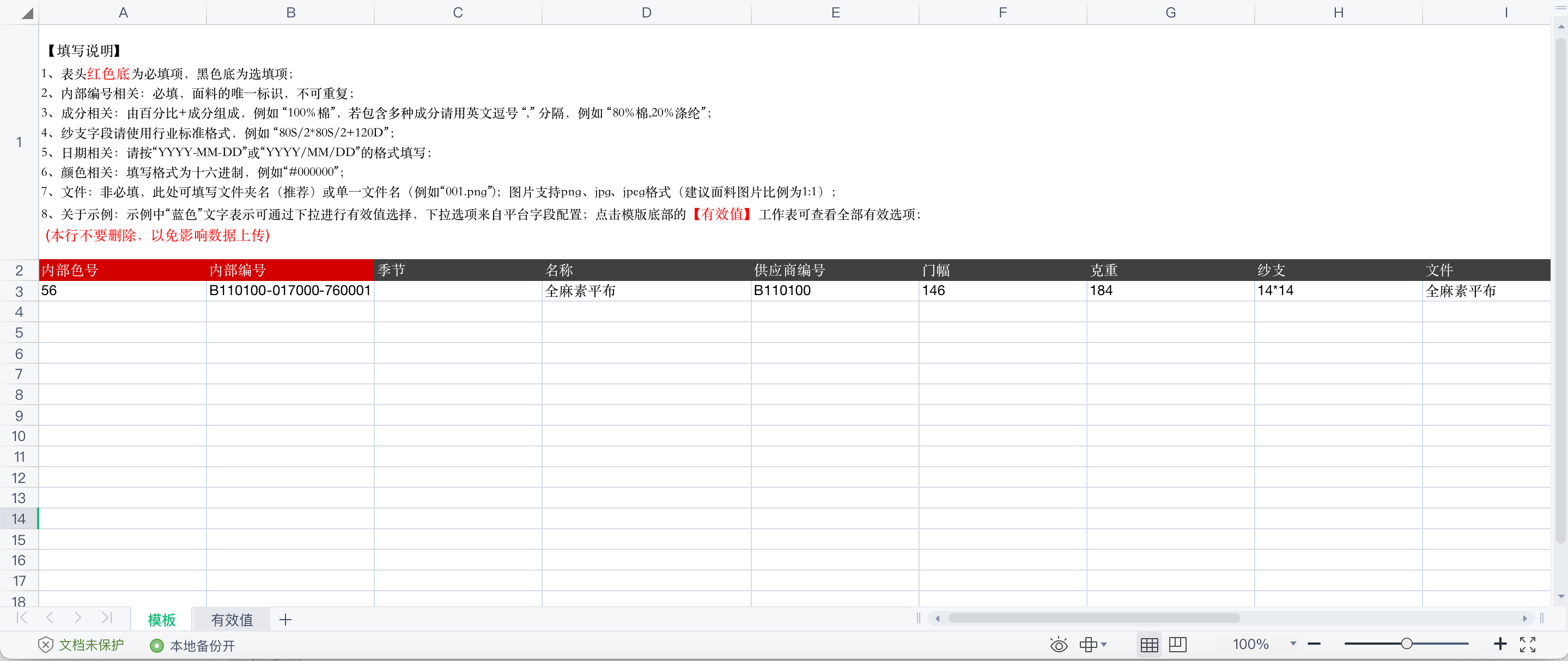The height and width of the screenshot is (661, 1568).
Task: Jump to the last sheet arrow
Action: click(x=107, y=619)
